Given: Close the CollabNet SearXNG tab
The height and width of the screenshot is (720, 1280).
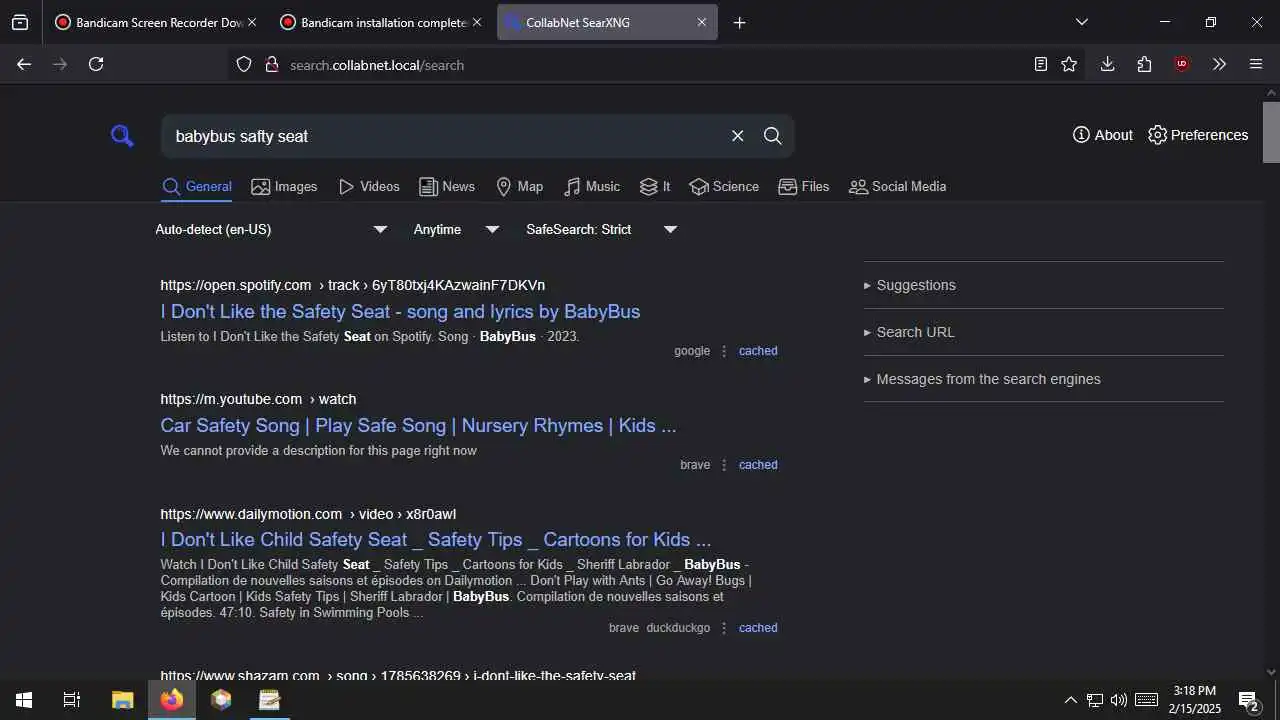Looking at the screenshot, I should [x=702, y=22].
